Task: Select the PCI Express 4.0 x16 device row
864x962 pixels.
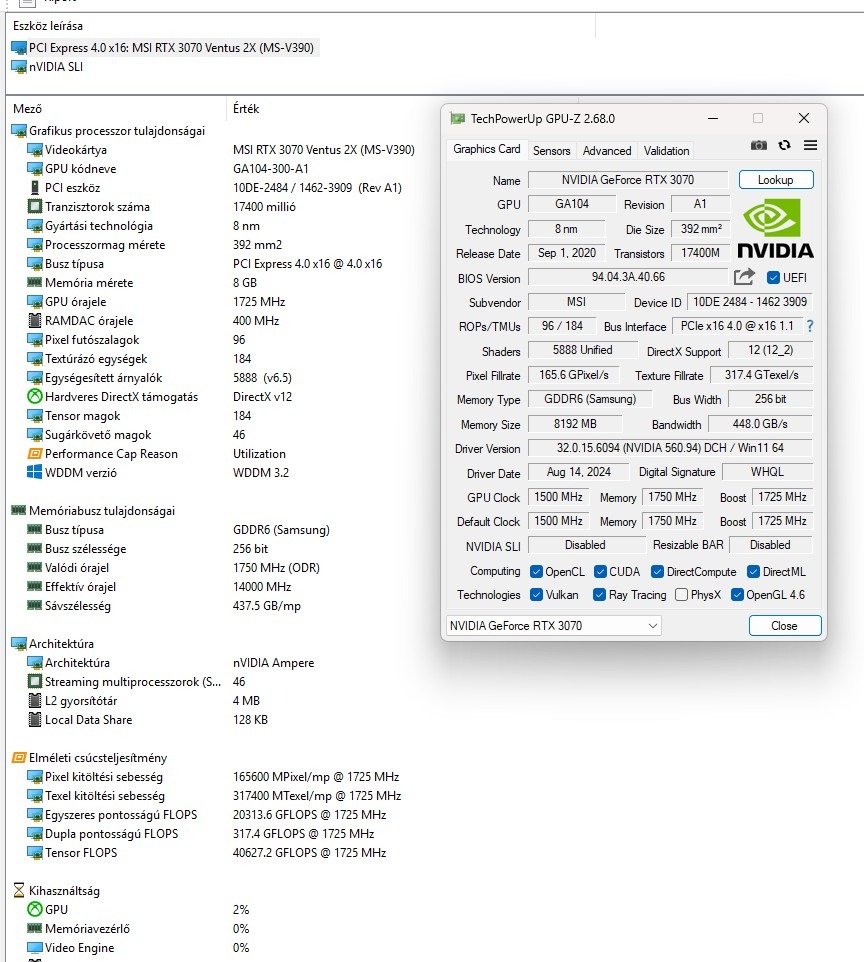Action: 164,48
